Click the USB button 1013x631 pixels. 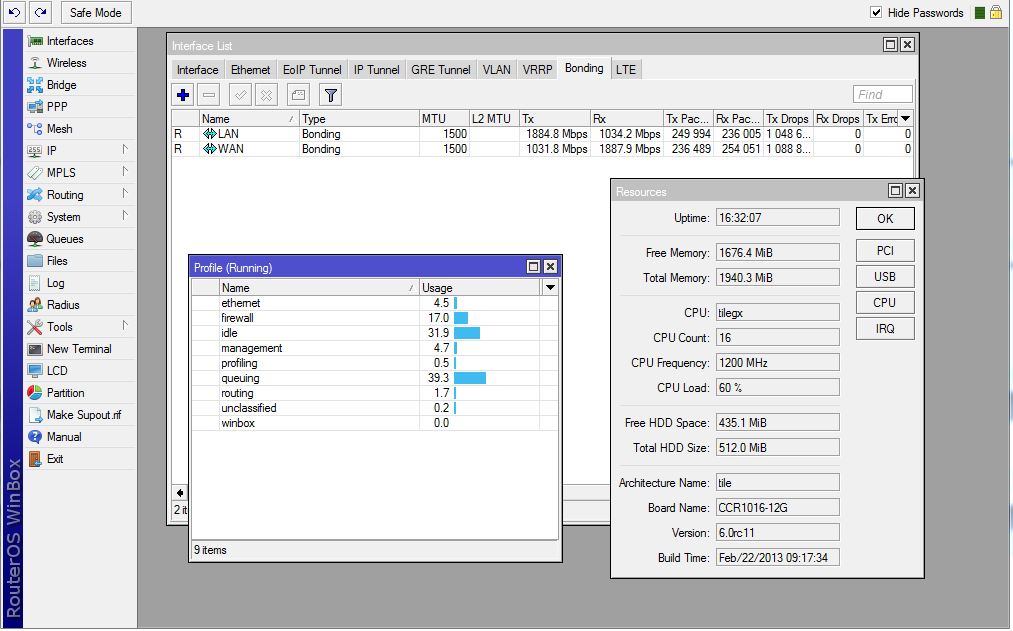885,276
